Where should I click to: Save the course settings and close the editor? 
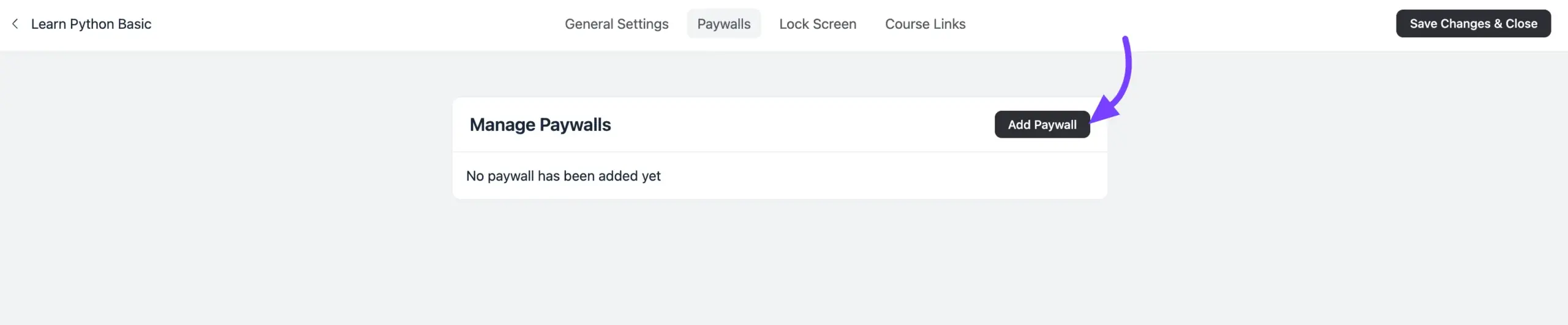(x=1473, y=24)
